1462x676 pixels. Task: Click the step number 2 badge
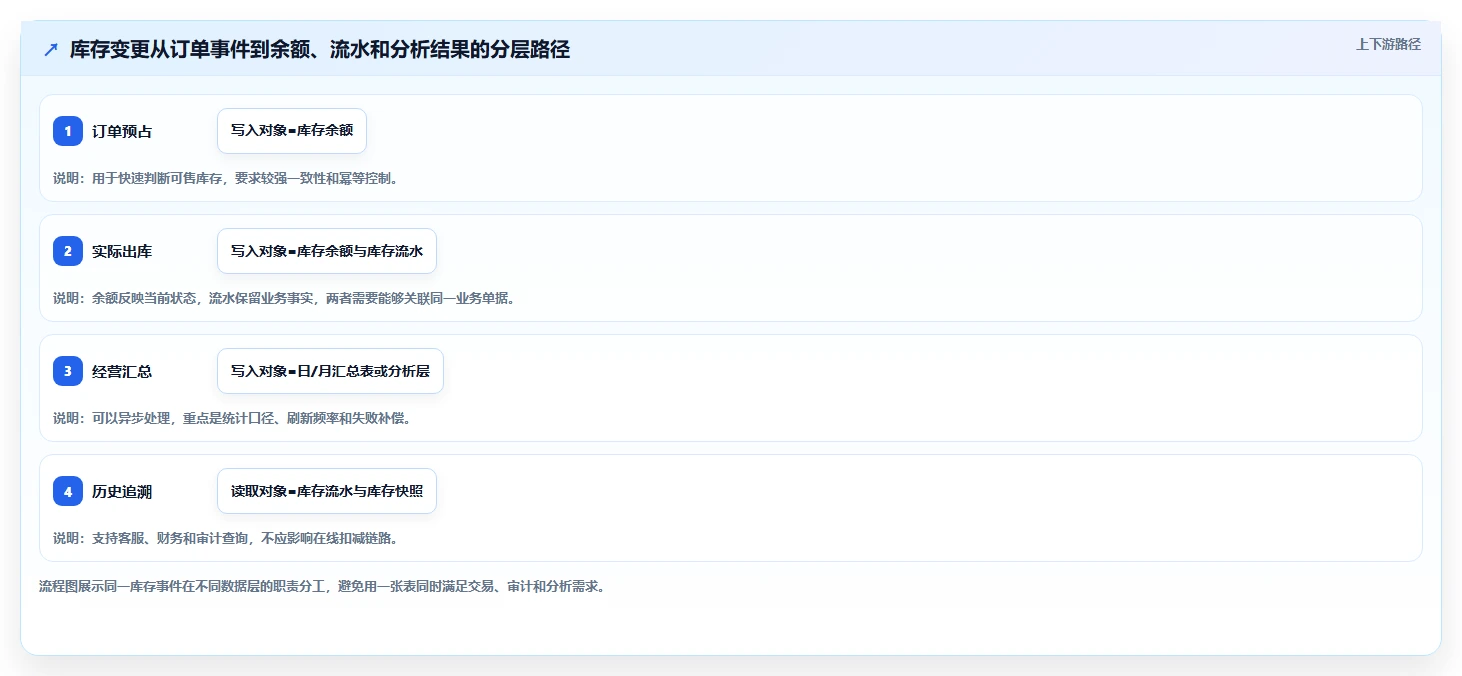coord(68,251)
